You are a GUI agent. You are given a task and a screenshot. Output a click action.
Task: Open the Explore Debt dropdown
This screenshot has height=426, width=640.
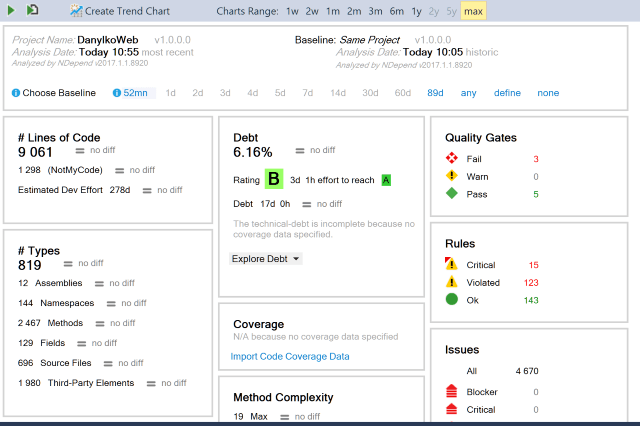265,259
